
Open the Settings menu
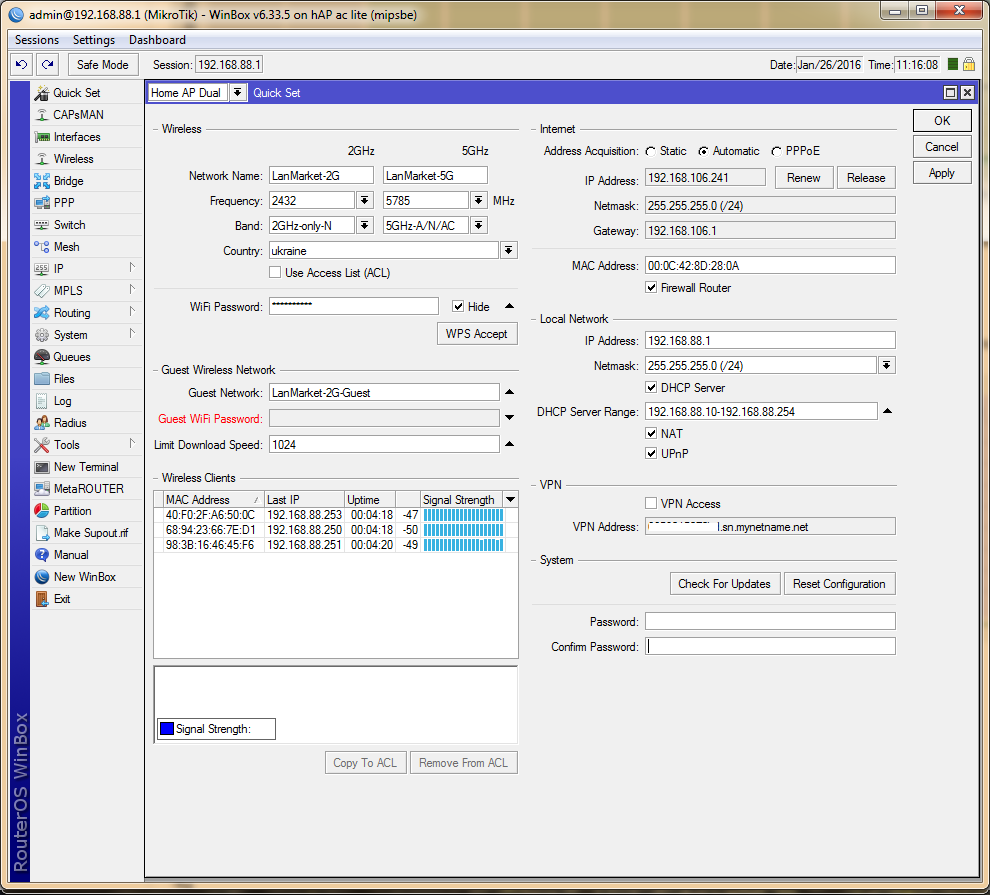(94, 40)
